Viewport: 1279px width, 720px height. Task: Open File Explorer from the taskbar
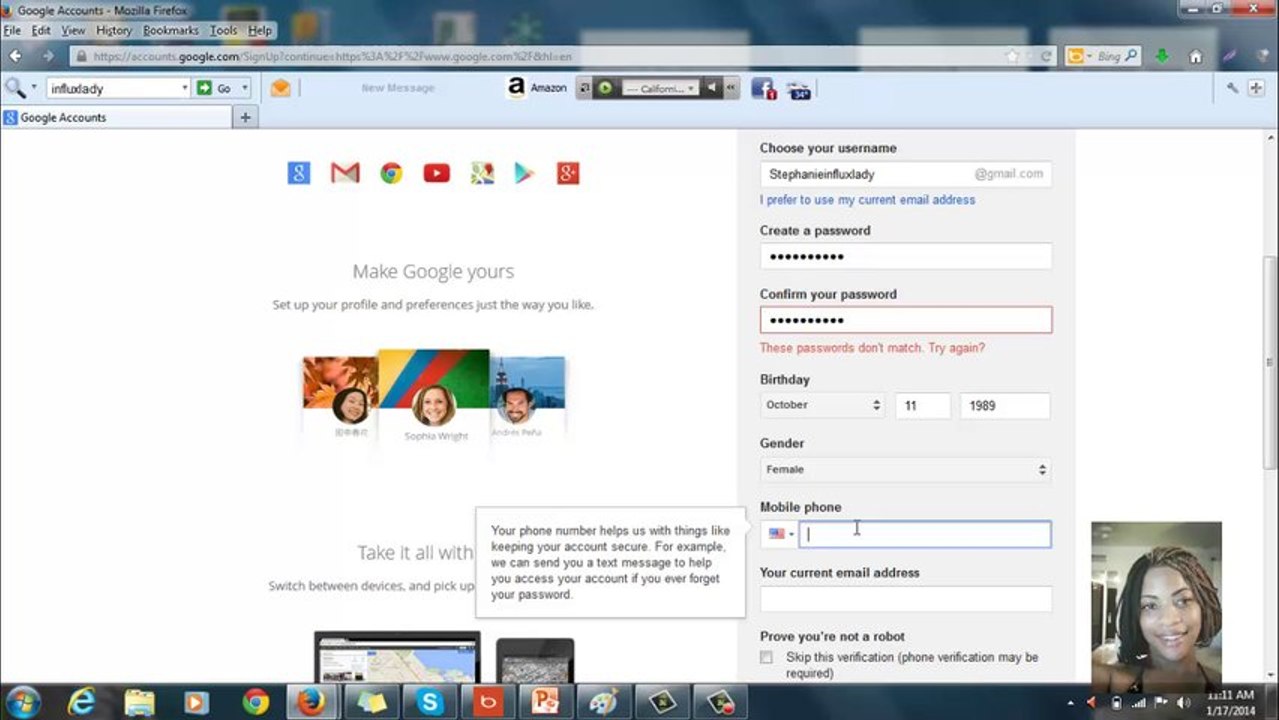pos(139,702)
